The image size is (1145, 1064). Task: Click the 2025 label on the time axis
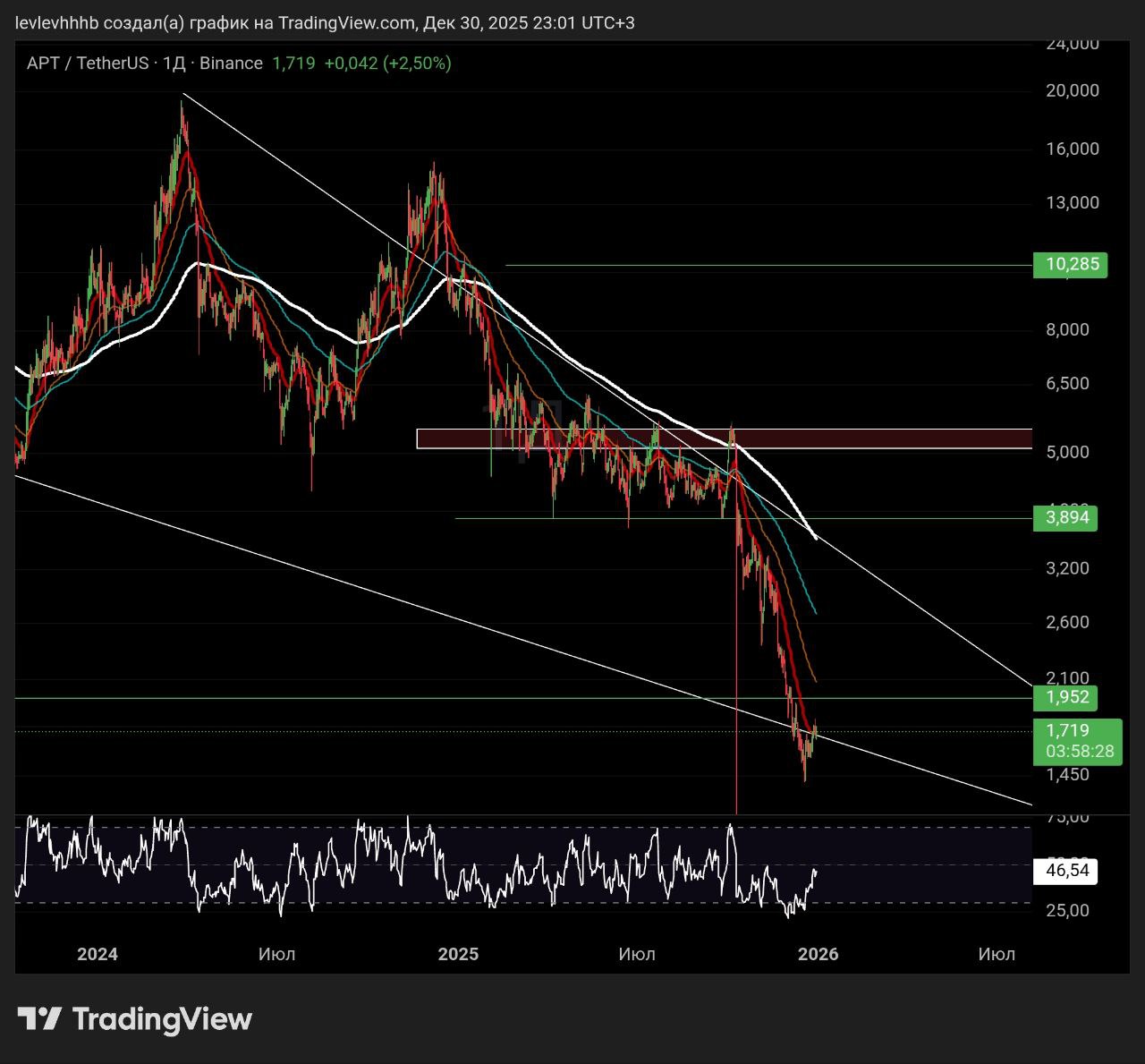[x=458, y=954]
